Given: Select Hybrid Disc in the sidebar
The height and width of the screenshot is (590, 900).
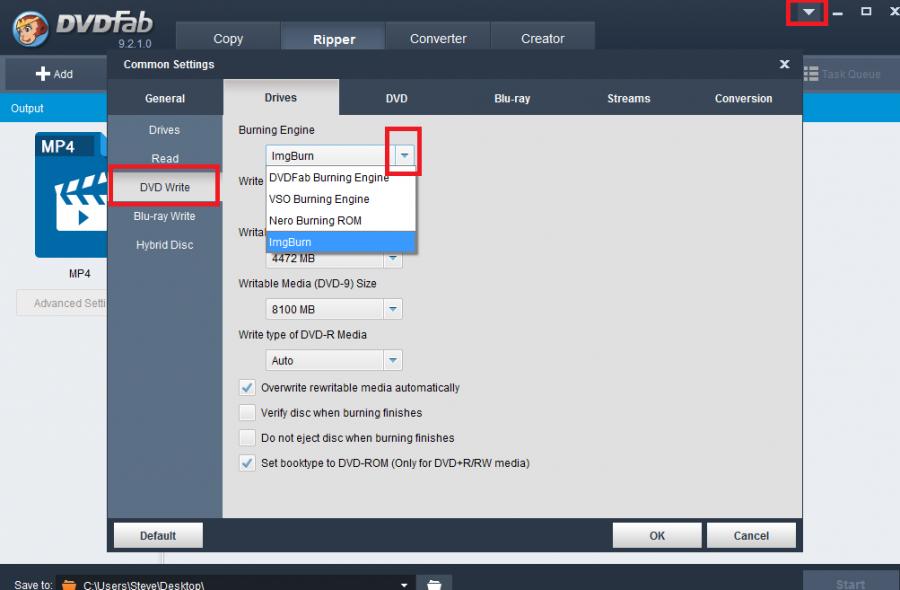Looking at the screenshot, I should click(165, 244).
